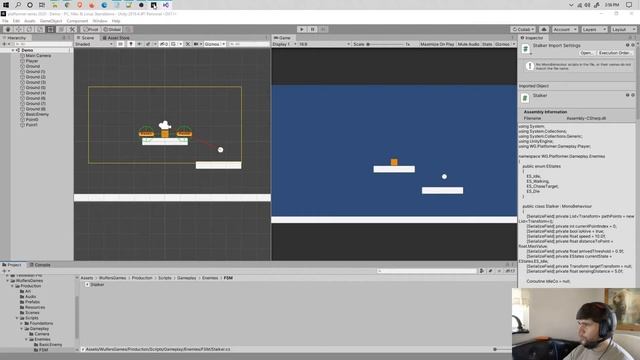Select the Move tool in Unity toolbar
Viewport: 640px width, 360px height.
pyautogui.click(x=18, y=29)
